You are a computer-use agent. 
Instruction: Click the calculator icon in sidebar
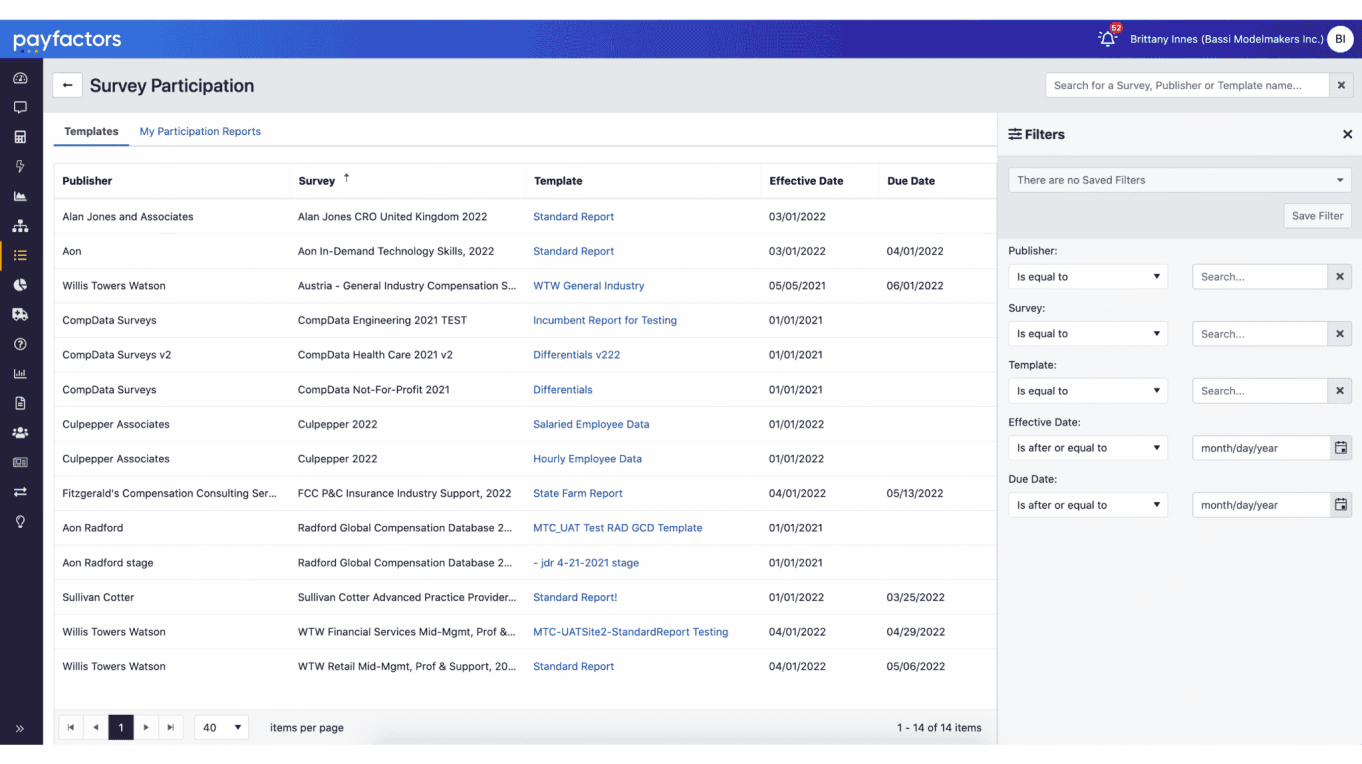click(20, 137)
